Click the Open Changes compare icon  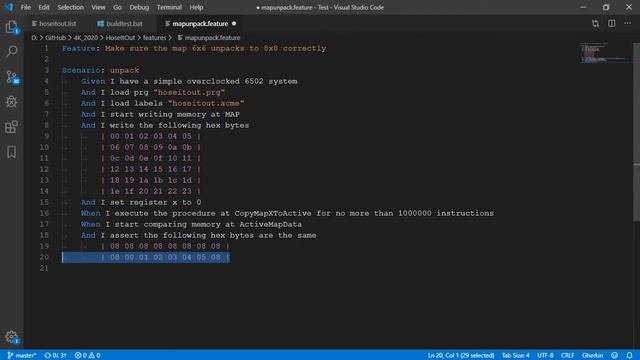[596, 24]
